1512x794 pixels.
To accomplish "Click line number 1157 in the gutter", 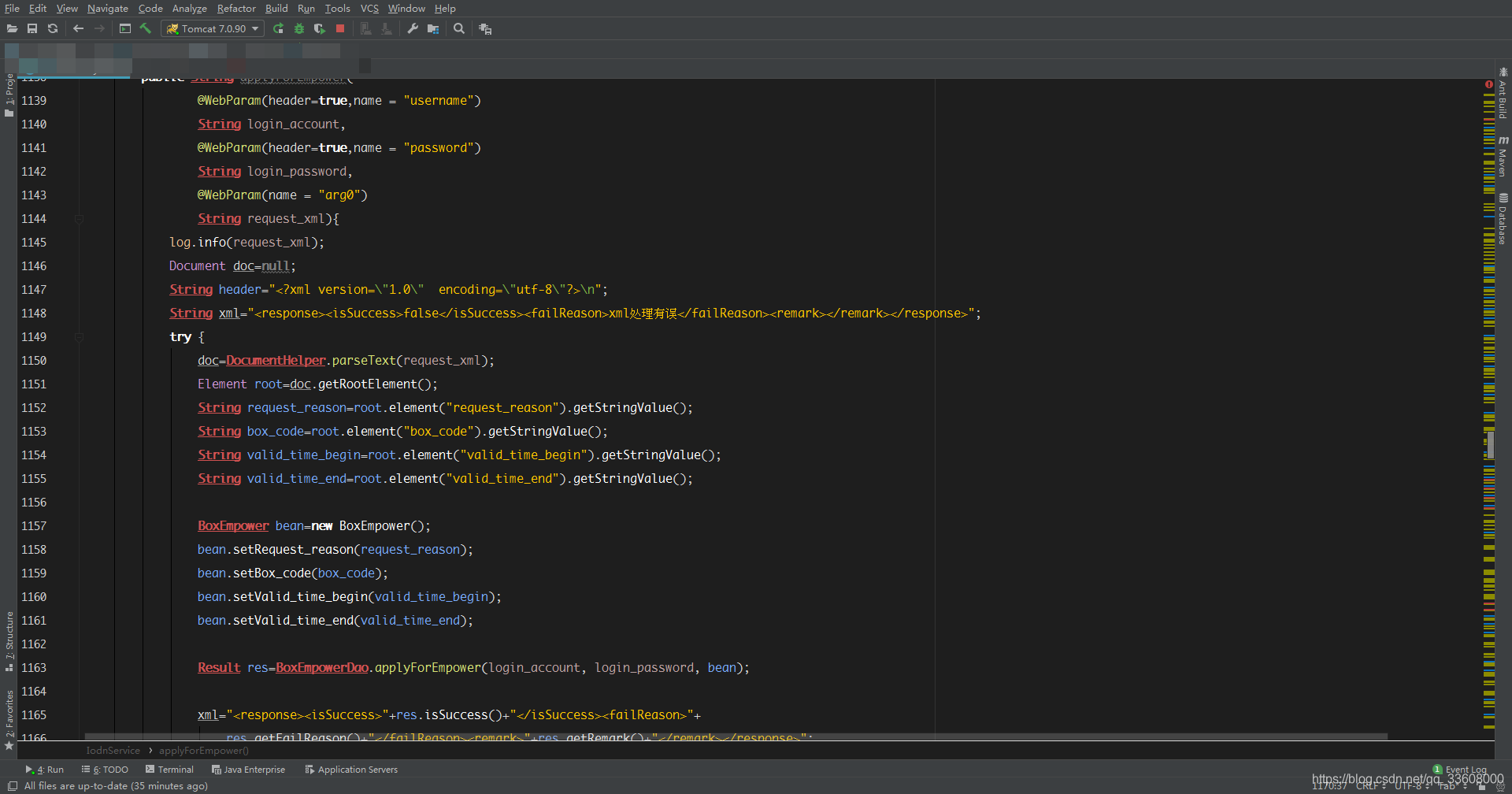I will pos(34,526).
